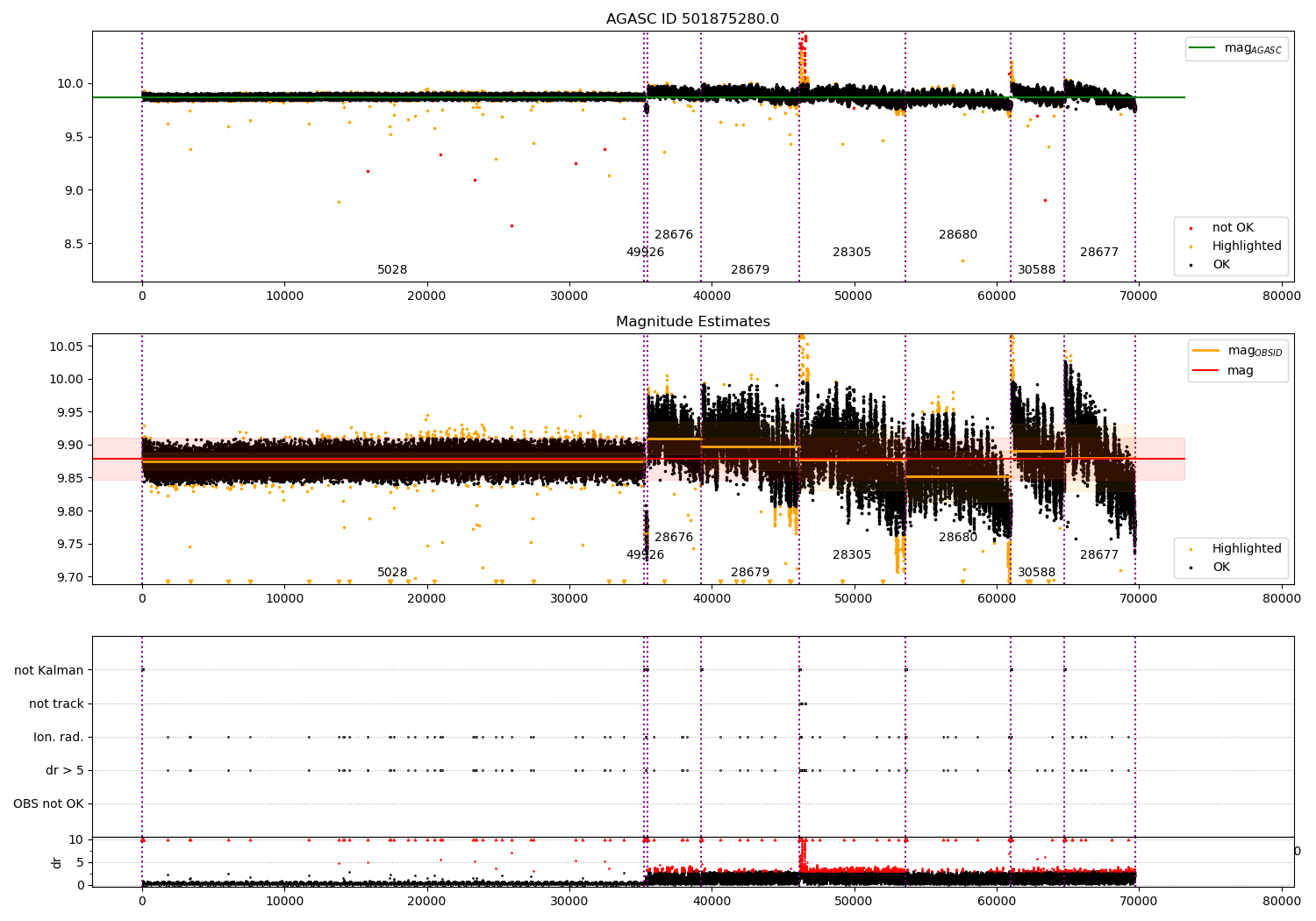
Task: Click x-tick 70000 on Magnitude Estimates plot
Action: [1139, 599]
